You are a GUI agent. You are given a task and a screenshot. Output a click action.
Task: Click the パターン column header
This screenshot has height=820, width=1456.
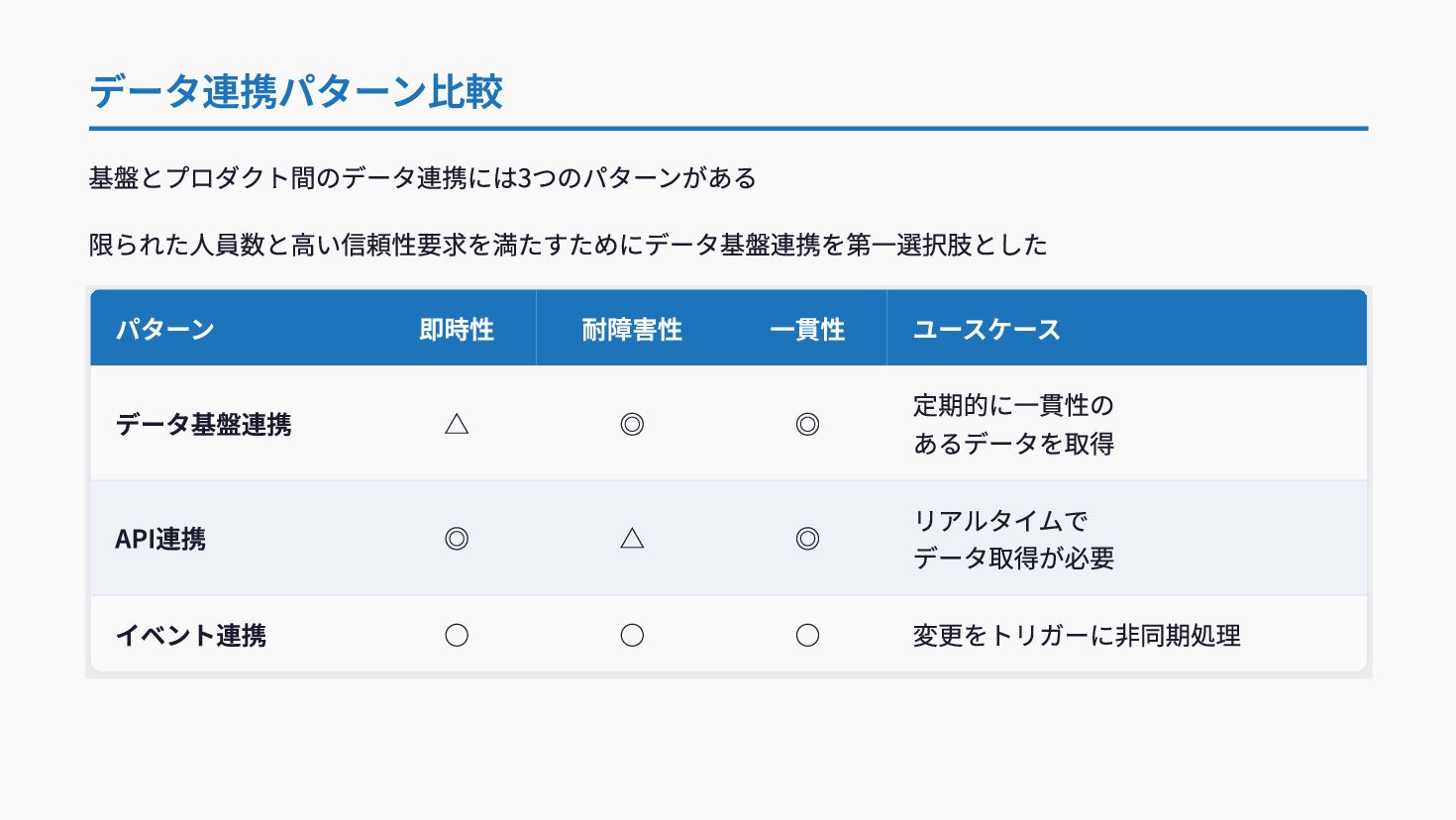[x=165, y=329]
